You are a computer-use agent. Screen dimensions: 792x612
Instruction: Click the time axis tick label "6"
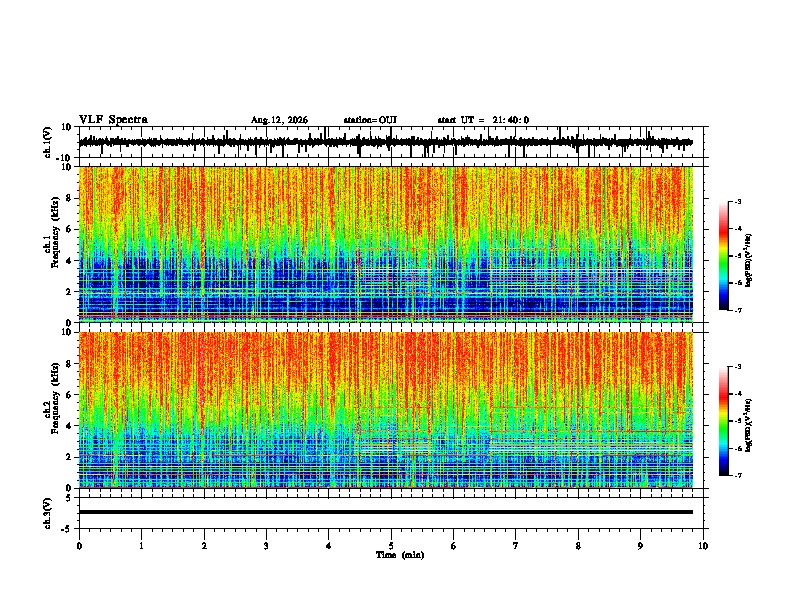click(x=454, y=546)
